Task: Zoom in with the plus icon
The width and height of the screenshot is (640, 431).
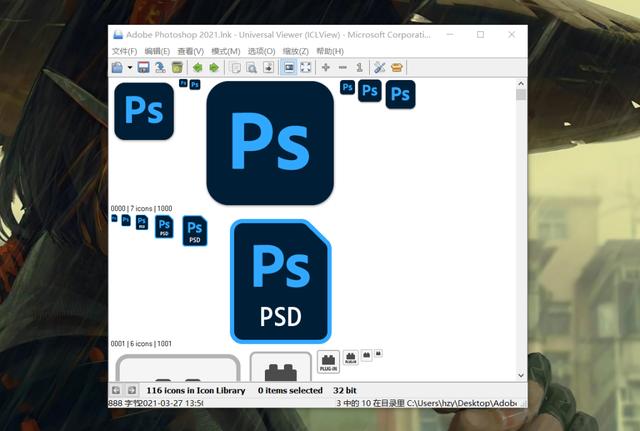Action: pyautogui.click(x=326, y=67)
